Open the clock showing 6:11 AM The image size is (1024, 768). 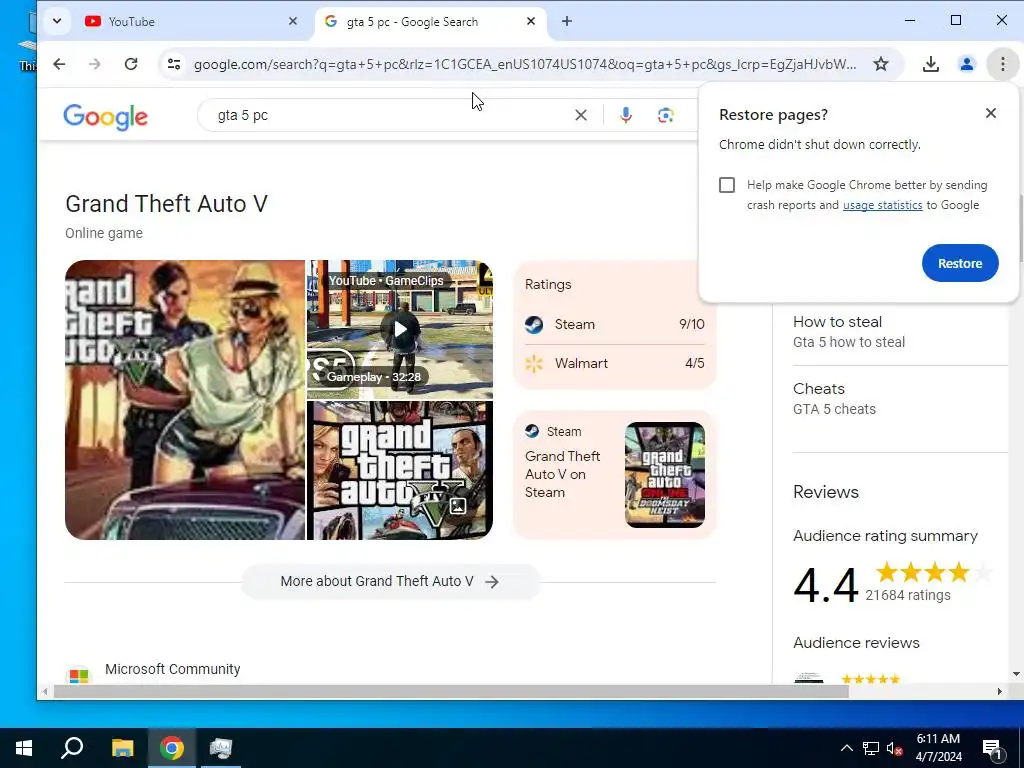click(938, 748)
